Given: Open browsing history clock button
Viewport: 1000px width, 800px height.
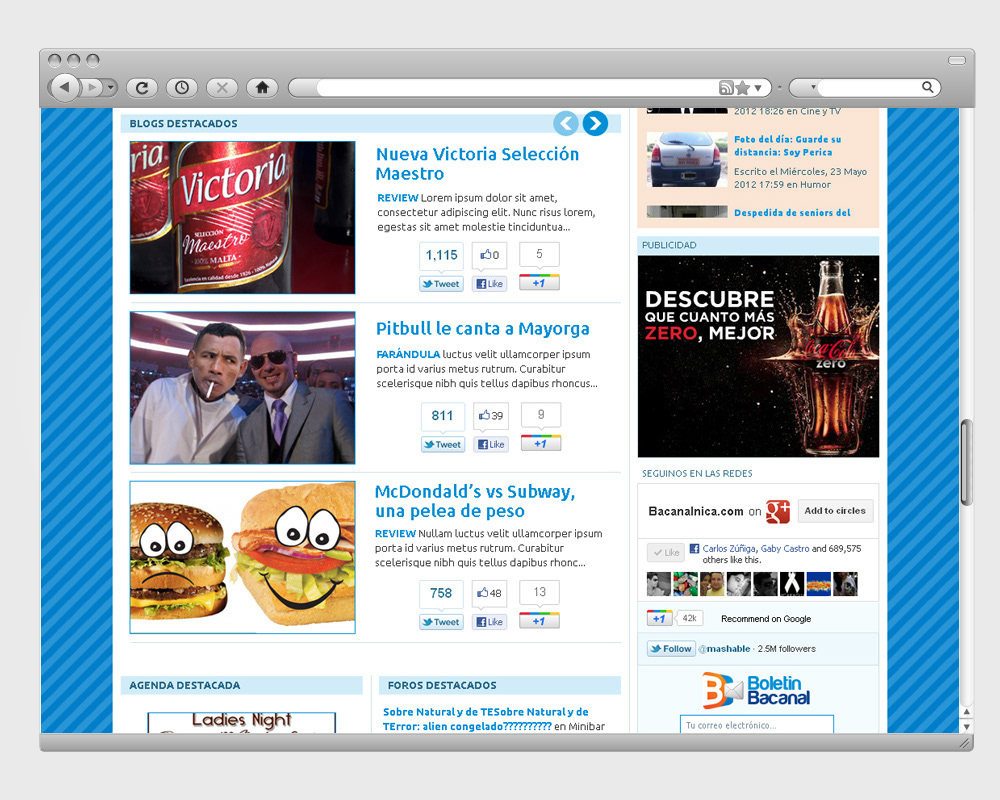Looking at the screenshot, I should point(182,87).
